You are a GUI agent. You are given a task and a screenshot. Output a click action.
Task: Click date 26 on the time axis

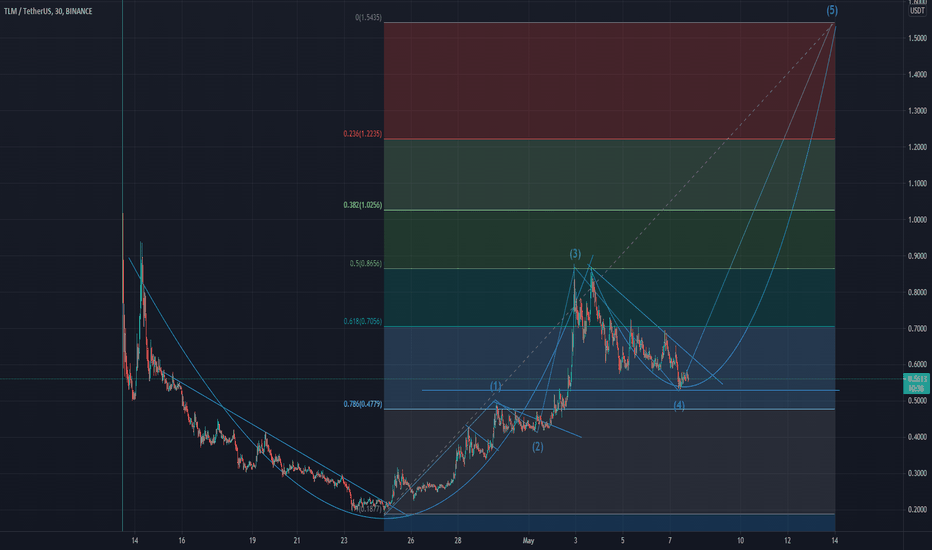point(411,540)
